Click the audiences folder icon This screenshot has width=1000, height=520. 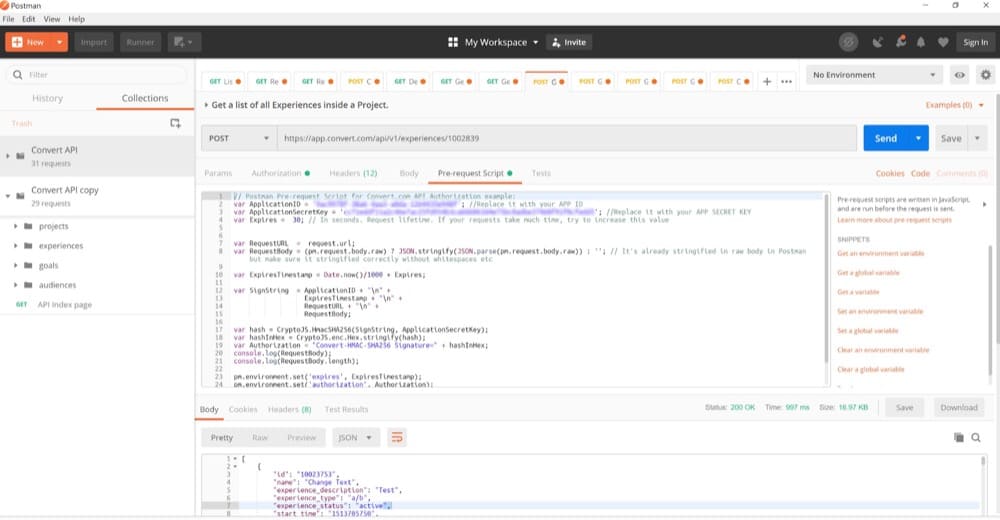[x=28, y=285]
